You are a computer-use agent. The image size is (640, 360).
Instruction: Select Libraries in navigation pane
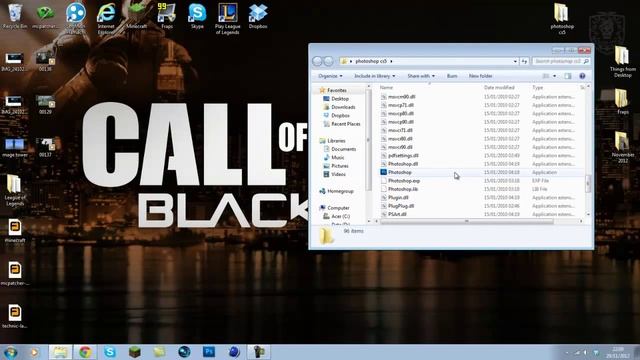[336, 141]
